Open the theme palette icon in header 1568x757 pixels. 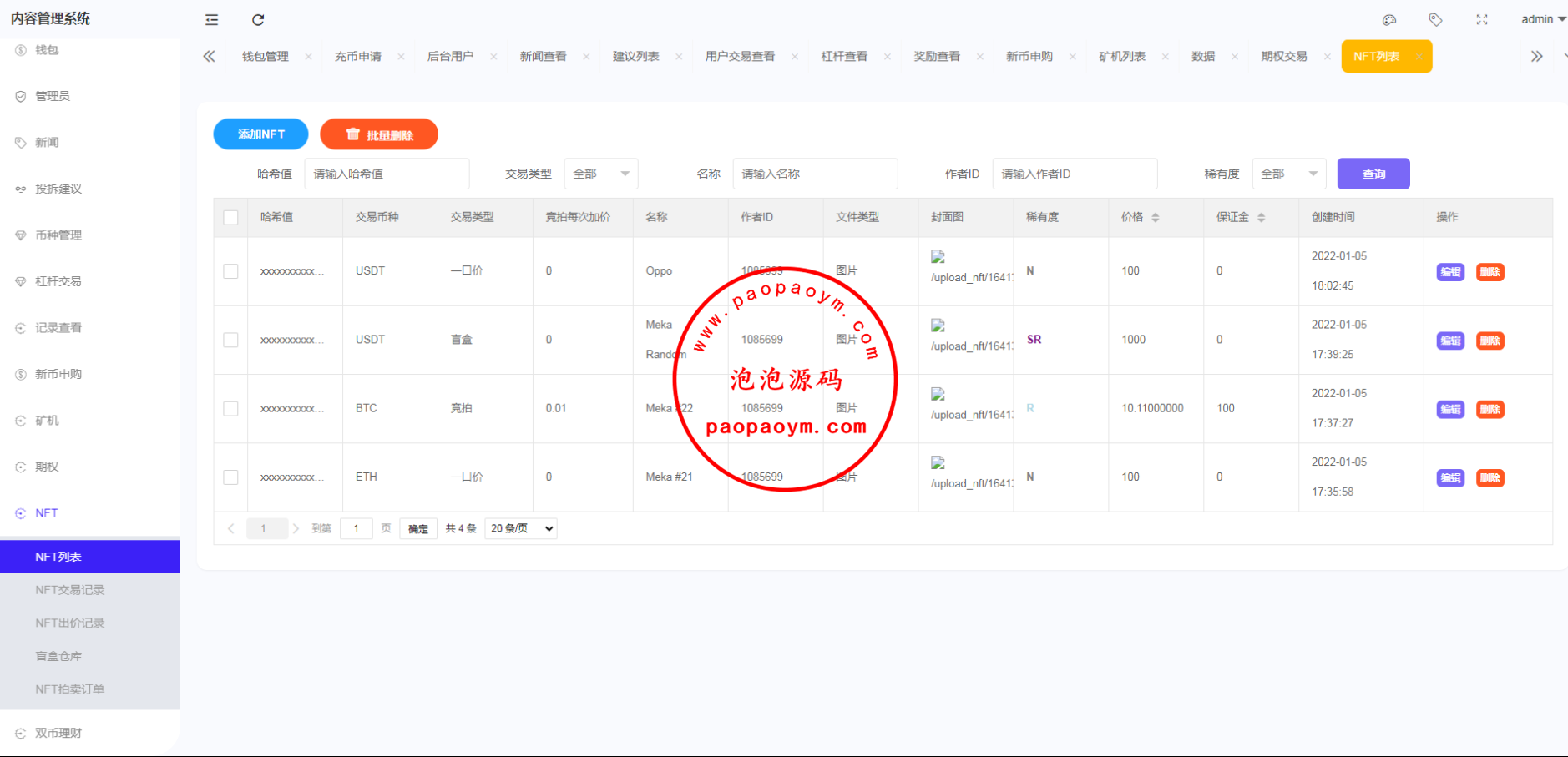coord(1389,20)
